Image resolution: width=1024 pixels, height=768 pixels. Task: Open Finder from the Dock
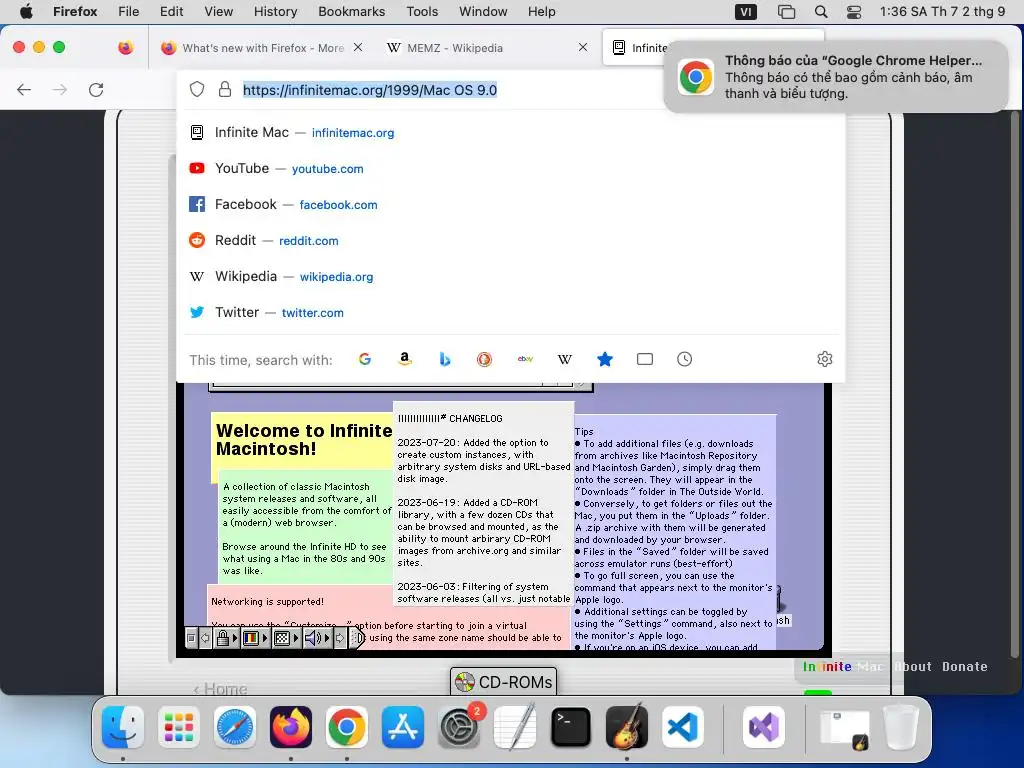[123, 727]
